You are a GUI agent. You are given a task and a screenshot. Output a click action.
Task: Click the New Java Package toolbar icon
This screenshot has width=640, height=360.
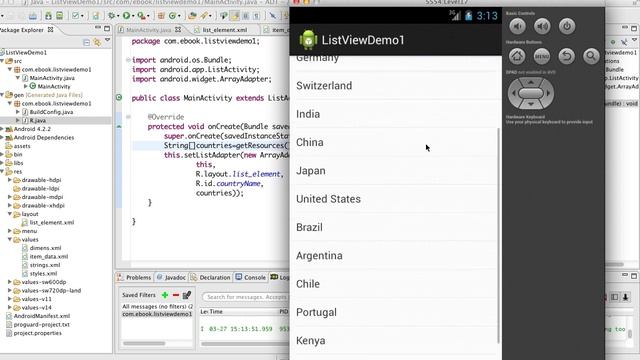(x=161, y=16)
